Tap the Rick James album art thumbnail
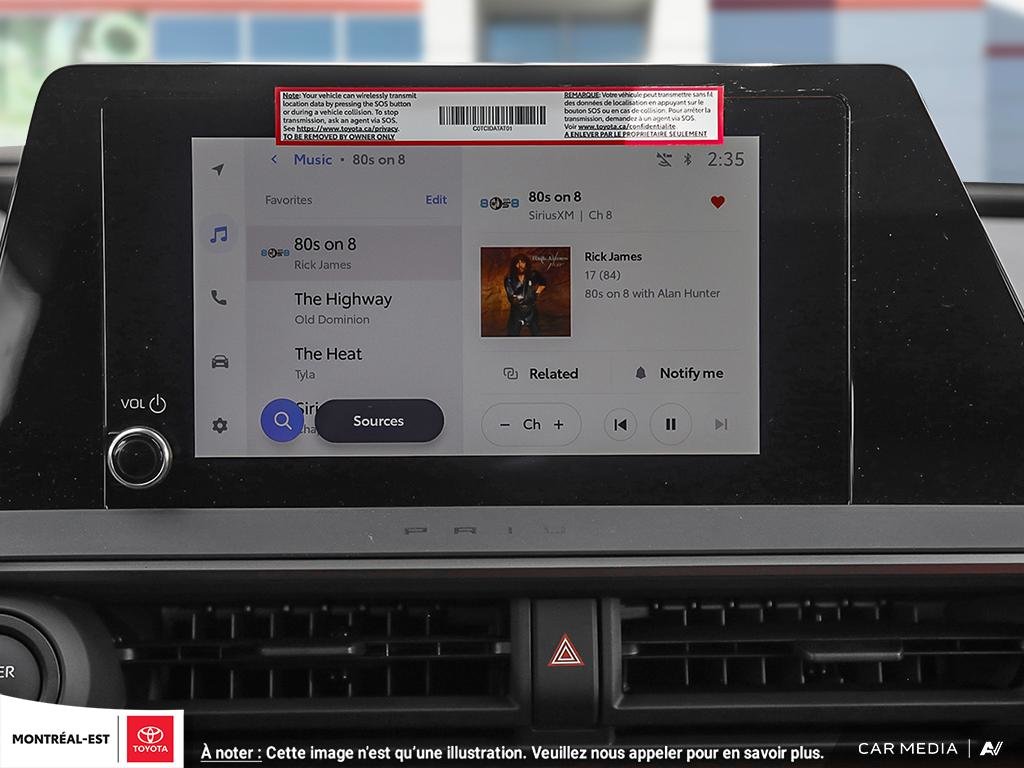The image size is (1024, 768). 526,291
